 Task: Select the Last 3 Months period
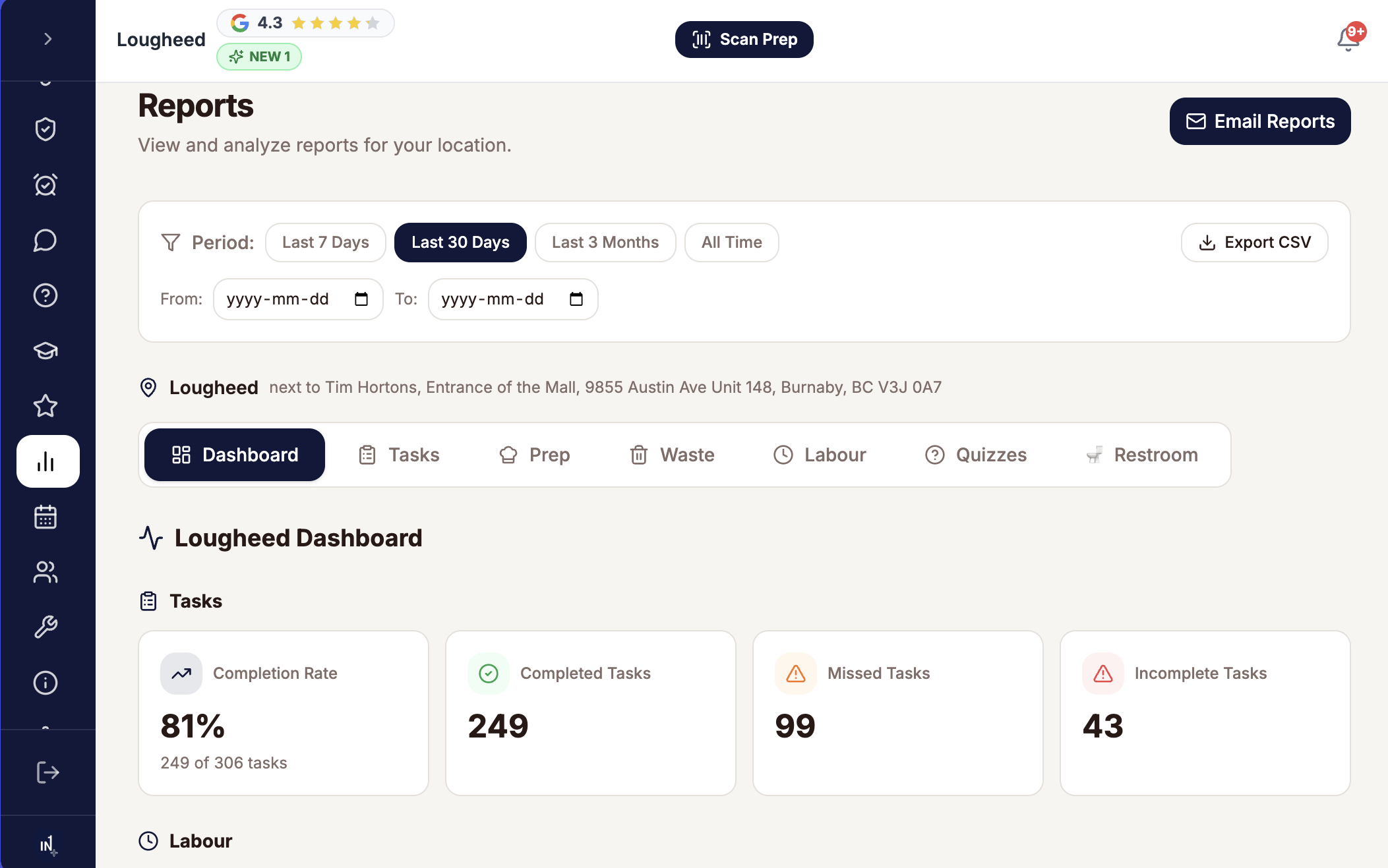pos(605,243)
